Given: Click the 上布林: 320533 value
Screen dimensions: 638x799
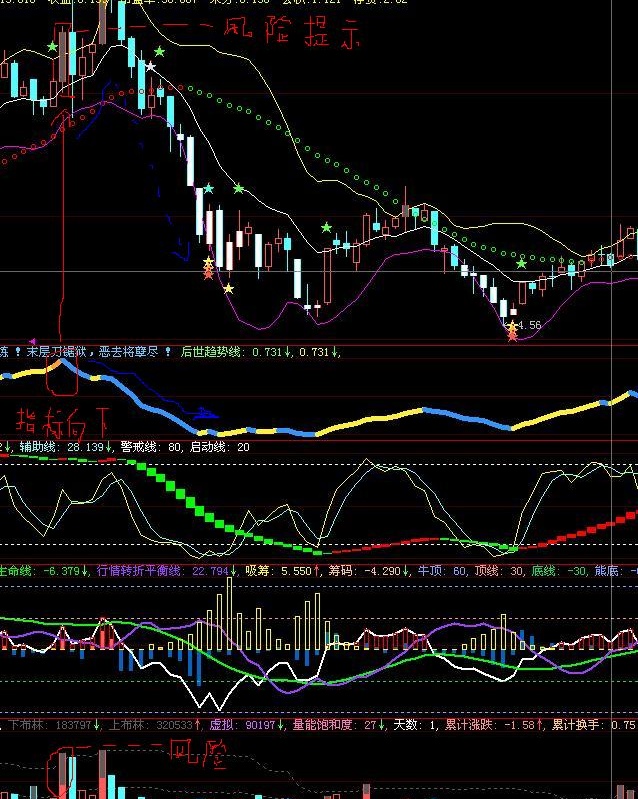Looking at the screenshot, I should click(x=154, y=725).
